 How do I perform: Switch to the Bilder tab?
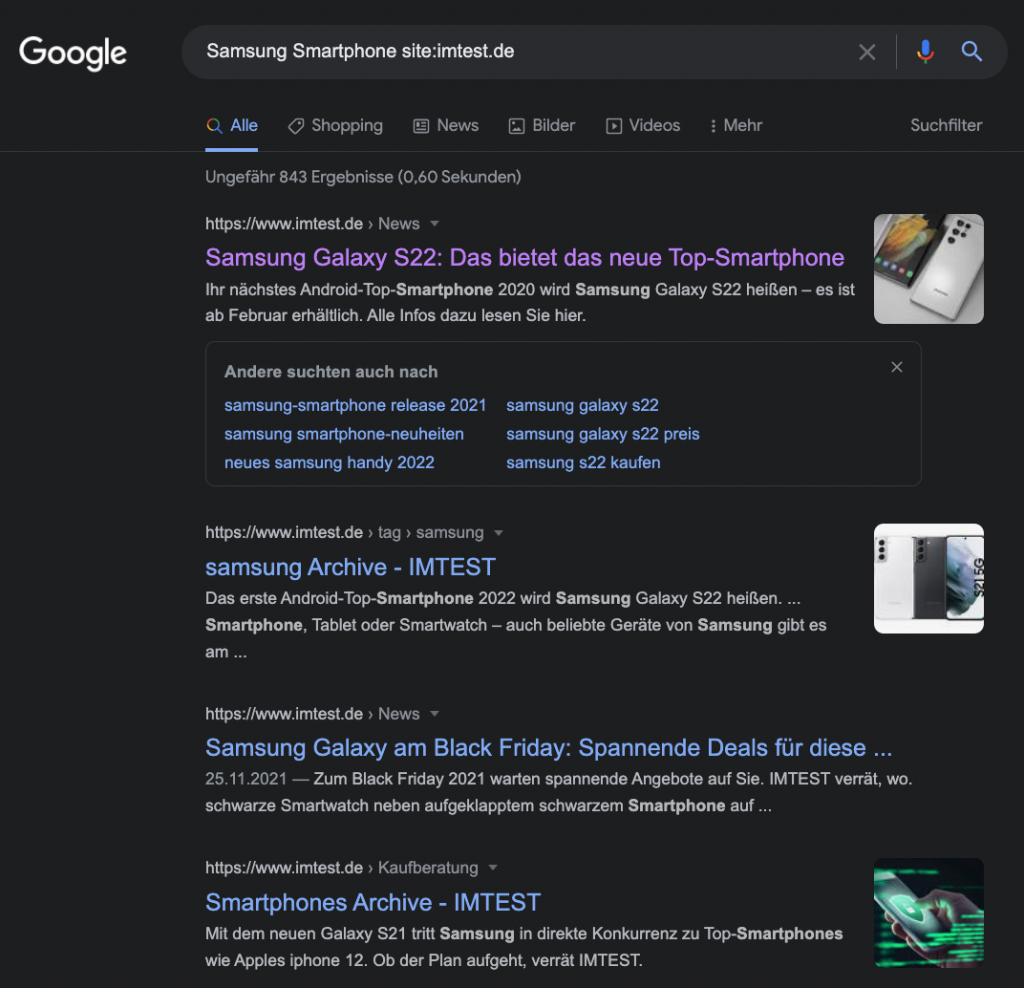click(x=542, y=125)
